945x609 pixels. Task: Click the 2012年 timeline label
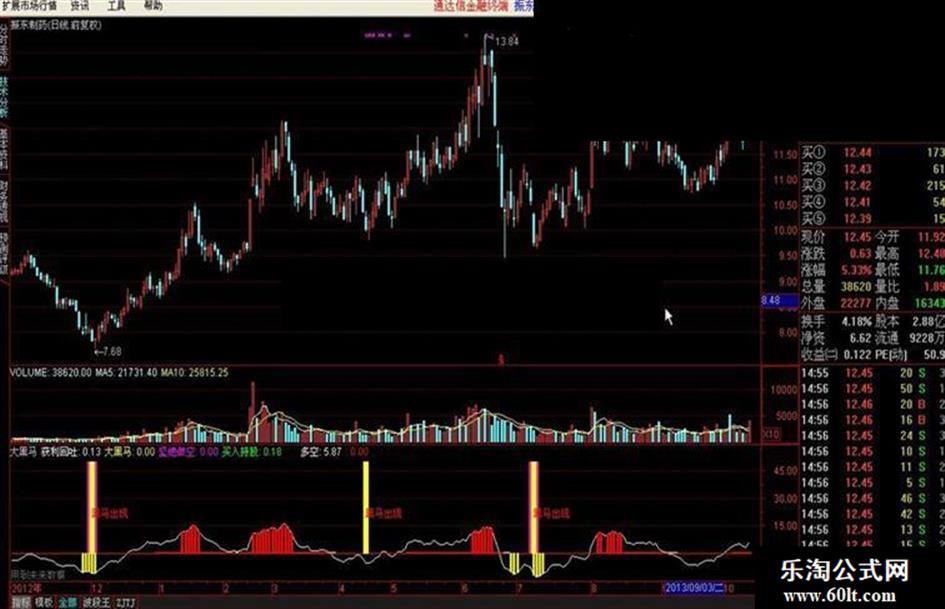[x=27, y=588]
